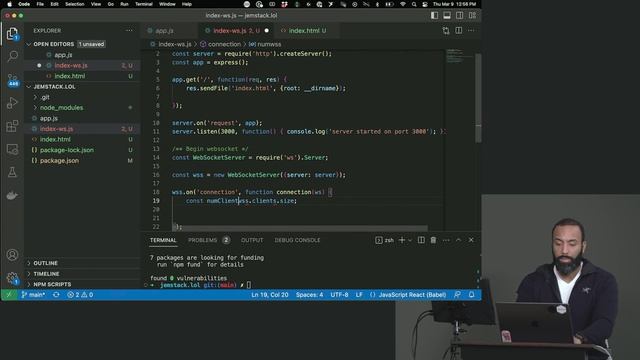640x360 pixels.
Task: Open the Extensions view
Action: click(x=12, y=126)
